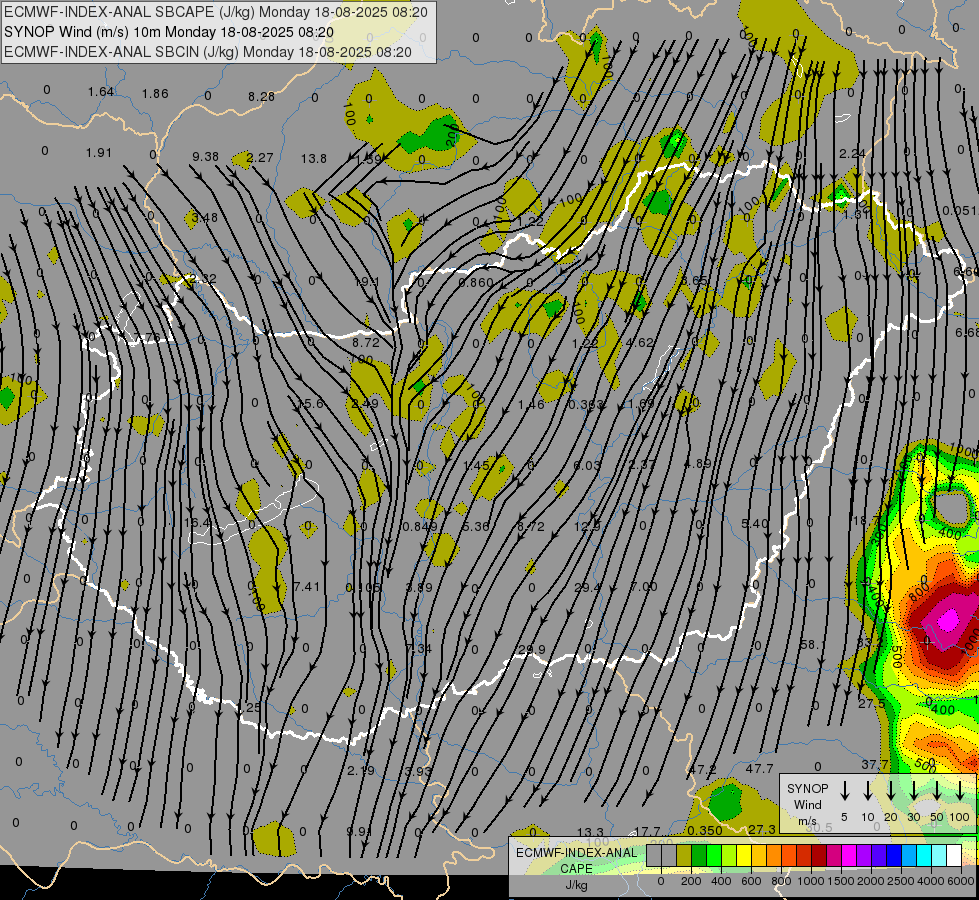Pick the bright magenta CAPE scale swatch
The height and width of the screenshot is (900, 979).
(849, 855)
